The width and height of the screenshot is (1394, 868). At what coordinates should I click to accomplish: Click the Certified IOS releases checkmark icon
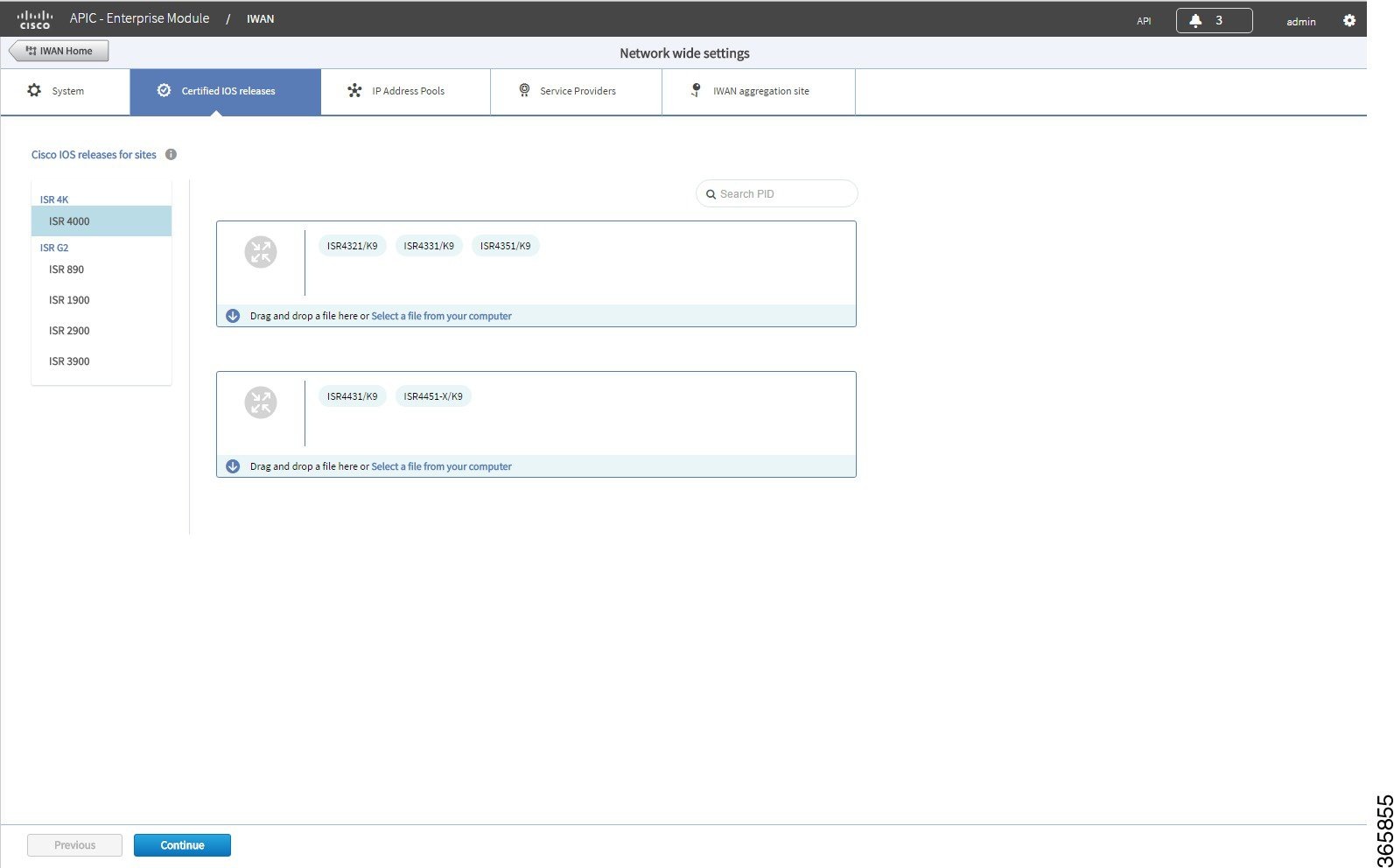tap(164, 90)
